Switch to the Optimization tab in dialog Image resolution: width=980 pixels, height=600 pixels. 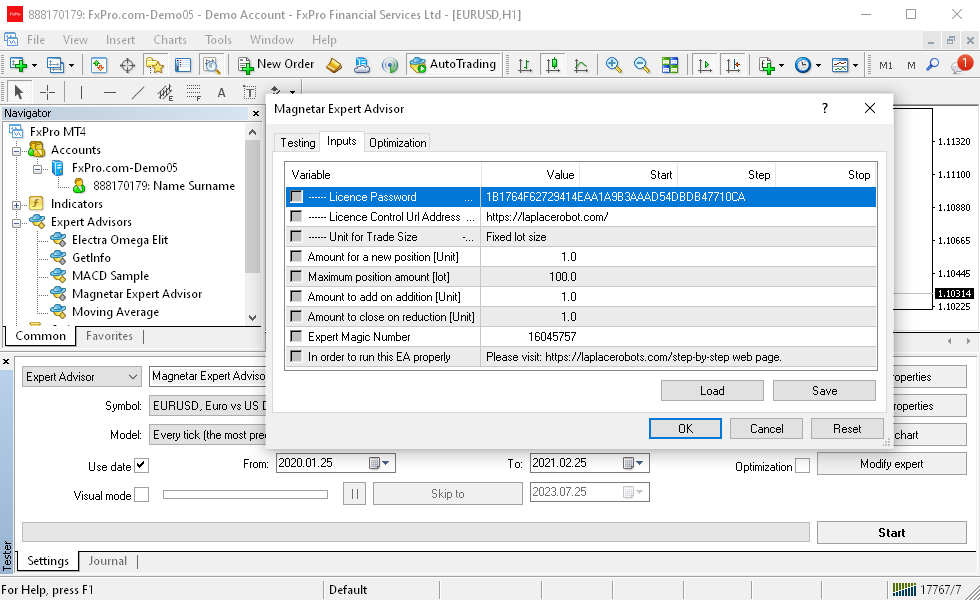click(x=398, y=143)
